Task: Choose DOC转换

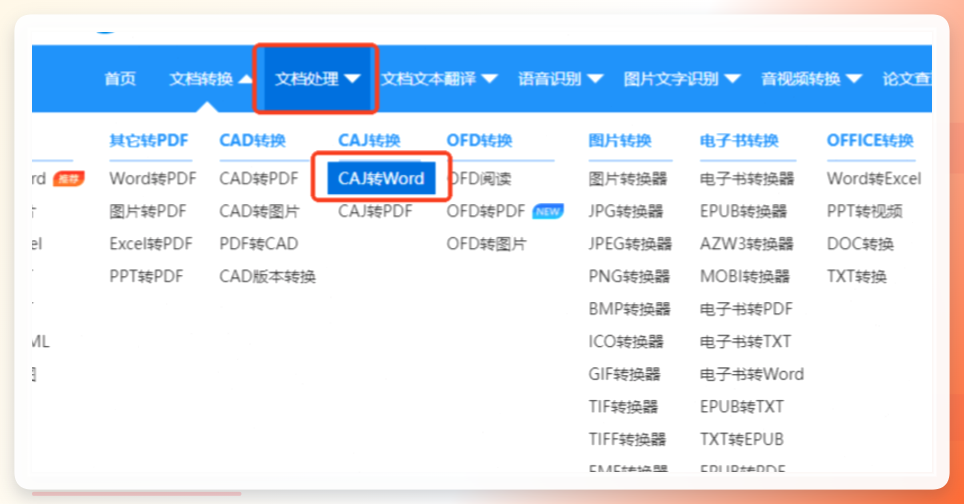Action: pyautogui.click(x=860, y=244)
